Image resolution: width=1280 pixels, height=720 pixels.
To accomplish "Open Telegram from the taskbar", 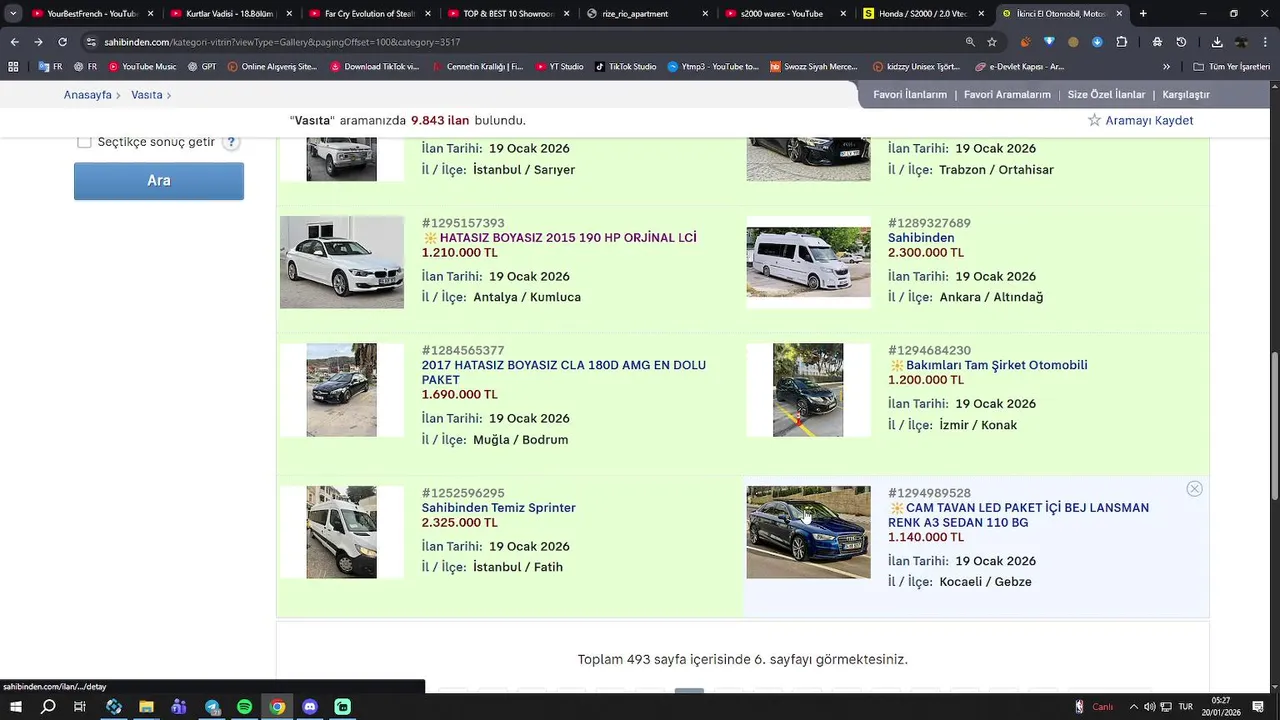I will coord(212,707).
